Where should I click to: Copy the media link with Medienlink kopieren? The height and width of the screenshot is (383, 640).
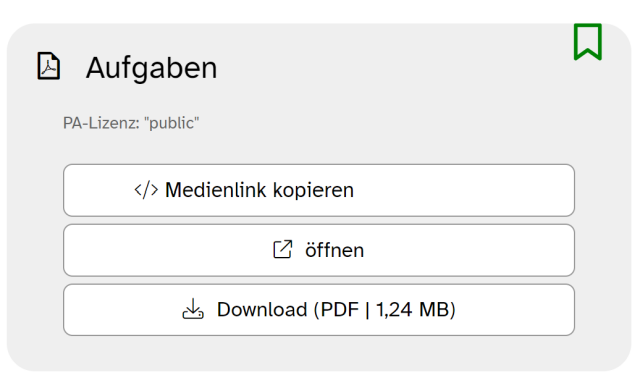coord(319,190)
